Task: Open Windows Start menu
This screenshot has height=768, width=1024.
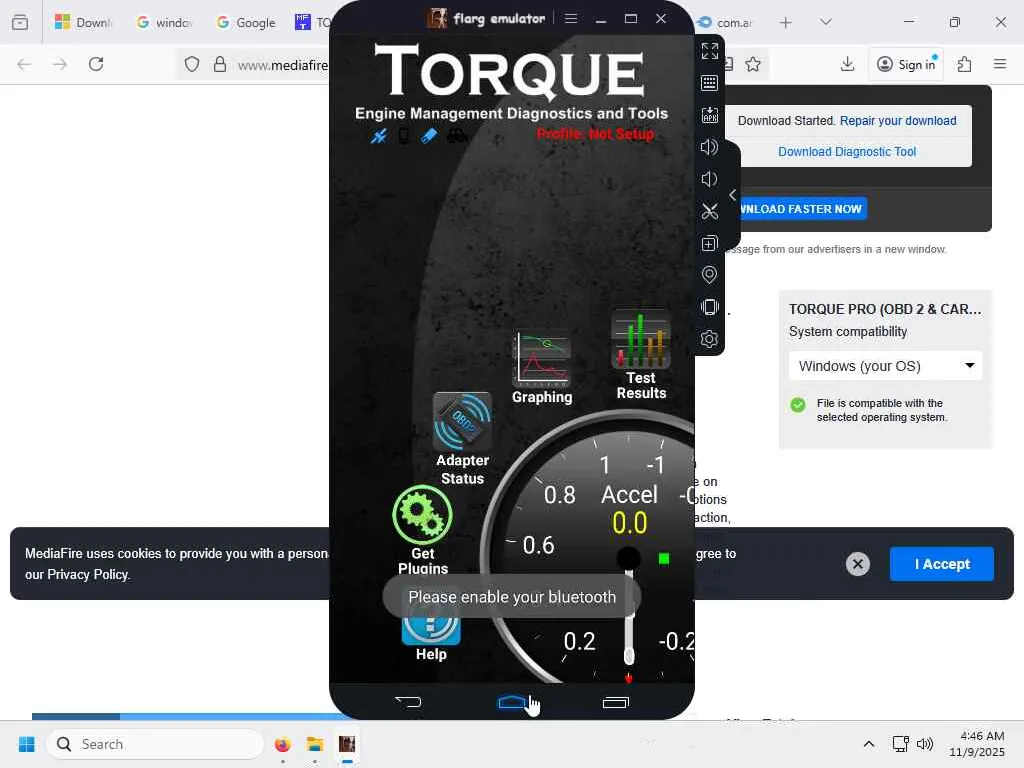Action: pos(27,744)
